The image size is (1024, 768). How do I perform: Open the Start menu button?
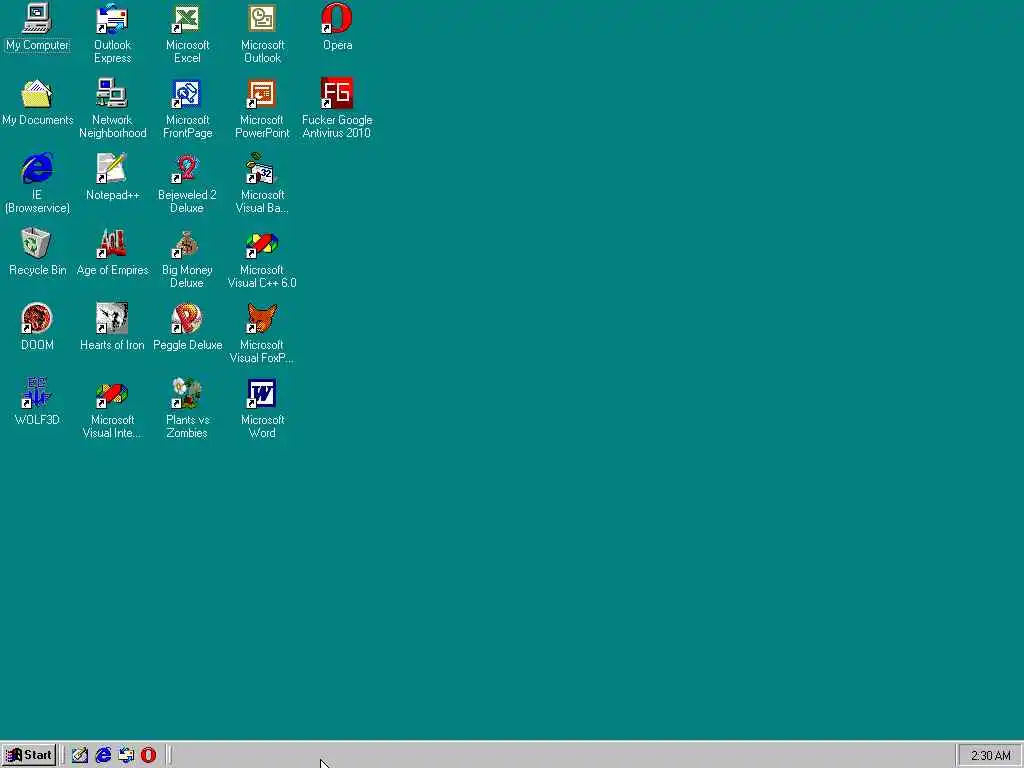29,755
